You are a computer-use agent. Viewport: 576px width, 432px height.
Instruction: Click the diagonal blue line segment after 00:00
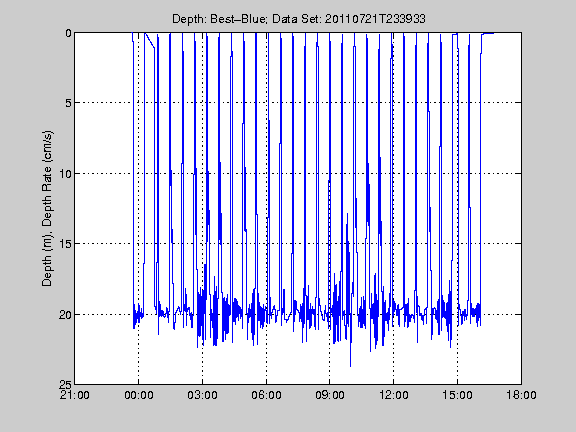click(150, 40)
